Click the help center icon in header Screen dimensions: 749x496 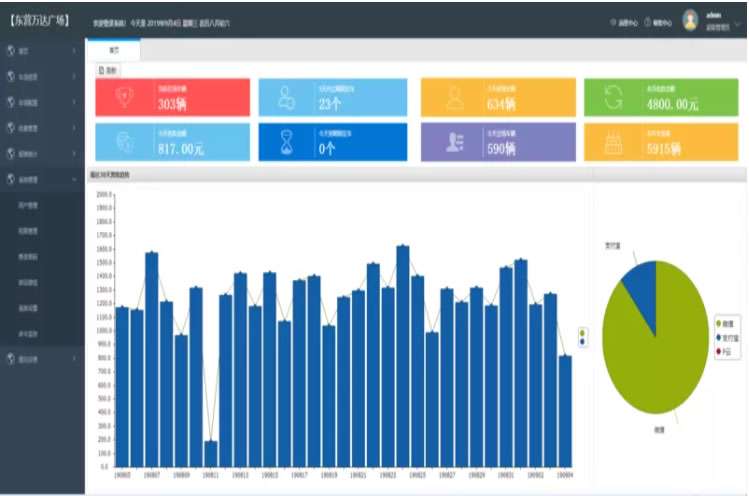[x=647, y=22]
